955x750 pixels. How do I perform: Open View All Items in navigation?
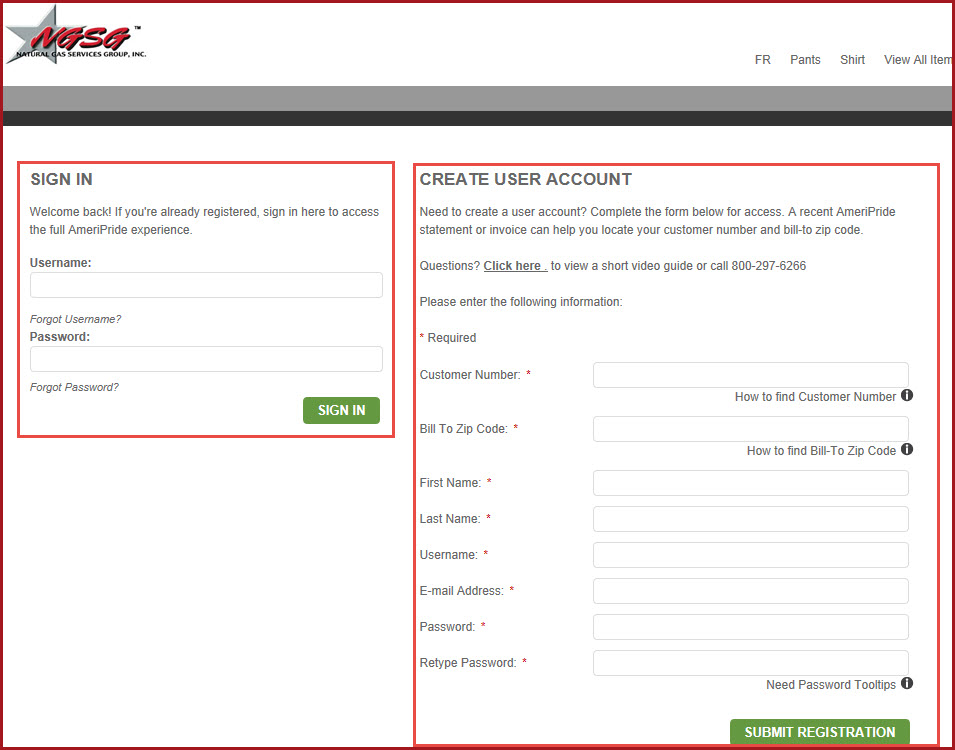point(917,60)
